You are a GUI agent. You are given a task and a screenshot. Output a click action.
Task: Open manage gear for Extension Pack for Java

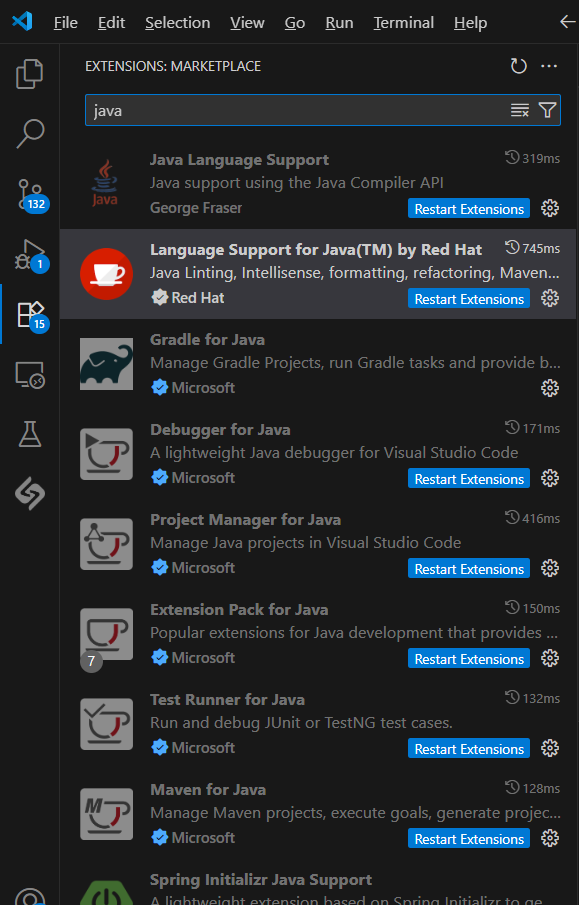pyautogui.click(x=550, y=659)
